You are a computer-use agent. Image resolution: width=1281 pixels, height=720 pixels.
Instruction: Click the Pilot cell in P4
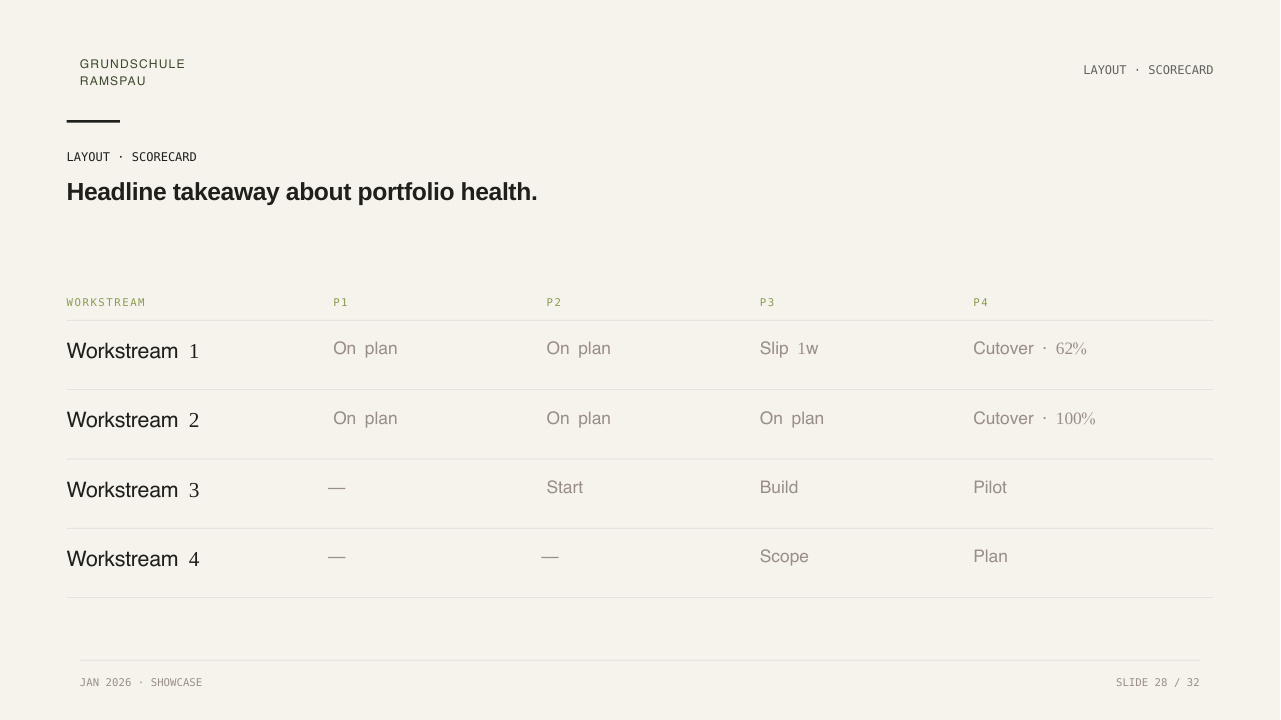pos(990,487)
